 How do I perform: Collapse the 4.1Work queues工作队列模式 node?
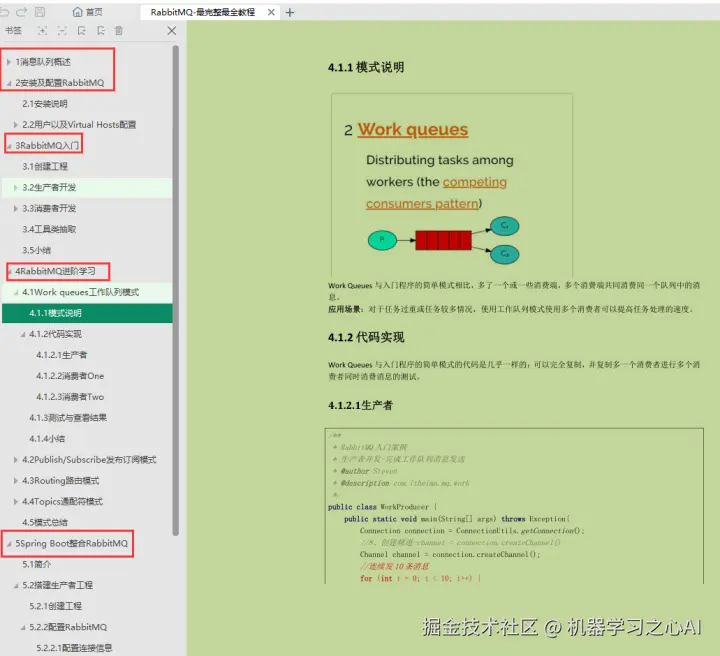pyautogui.click(x=16, y=292)
